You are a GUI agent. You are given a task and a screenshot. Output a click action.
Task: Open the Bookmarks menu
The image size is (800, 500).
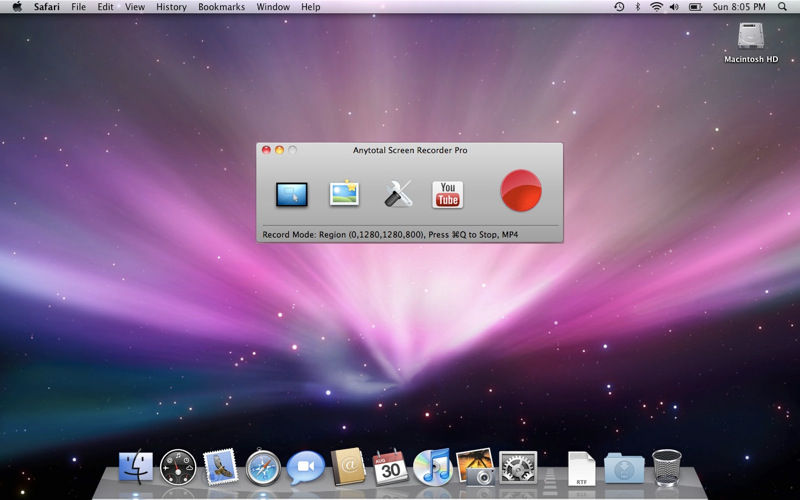(x=221, y=7)
